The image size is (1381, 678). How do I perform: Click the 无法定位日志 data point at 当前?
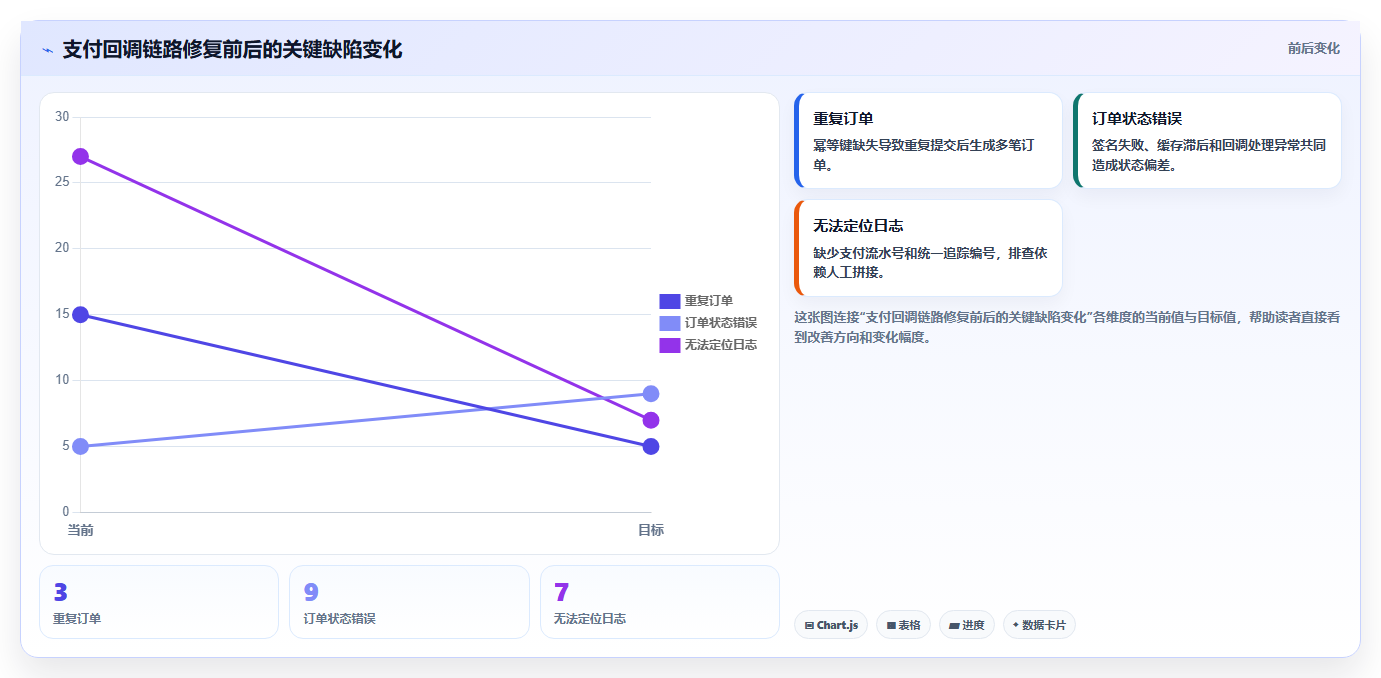[x=80, y=157]
